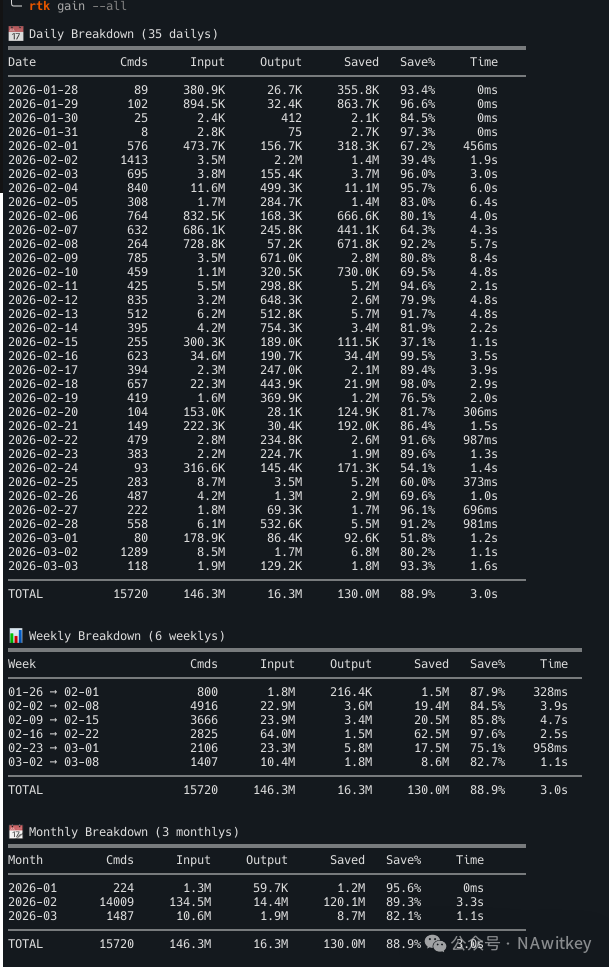
Task: Select the week "01-26 → 02-01"
Action: point(54,692)
